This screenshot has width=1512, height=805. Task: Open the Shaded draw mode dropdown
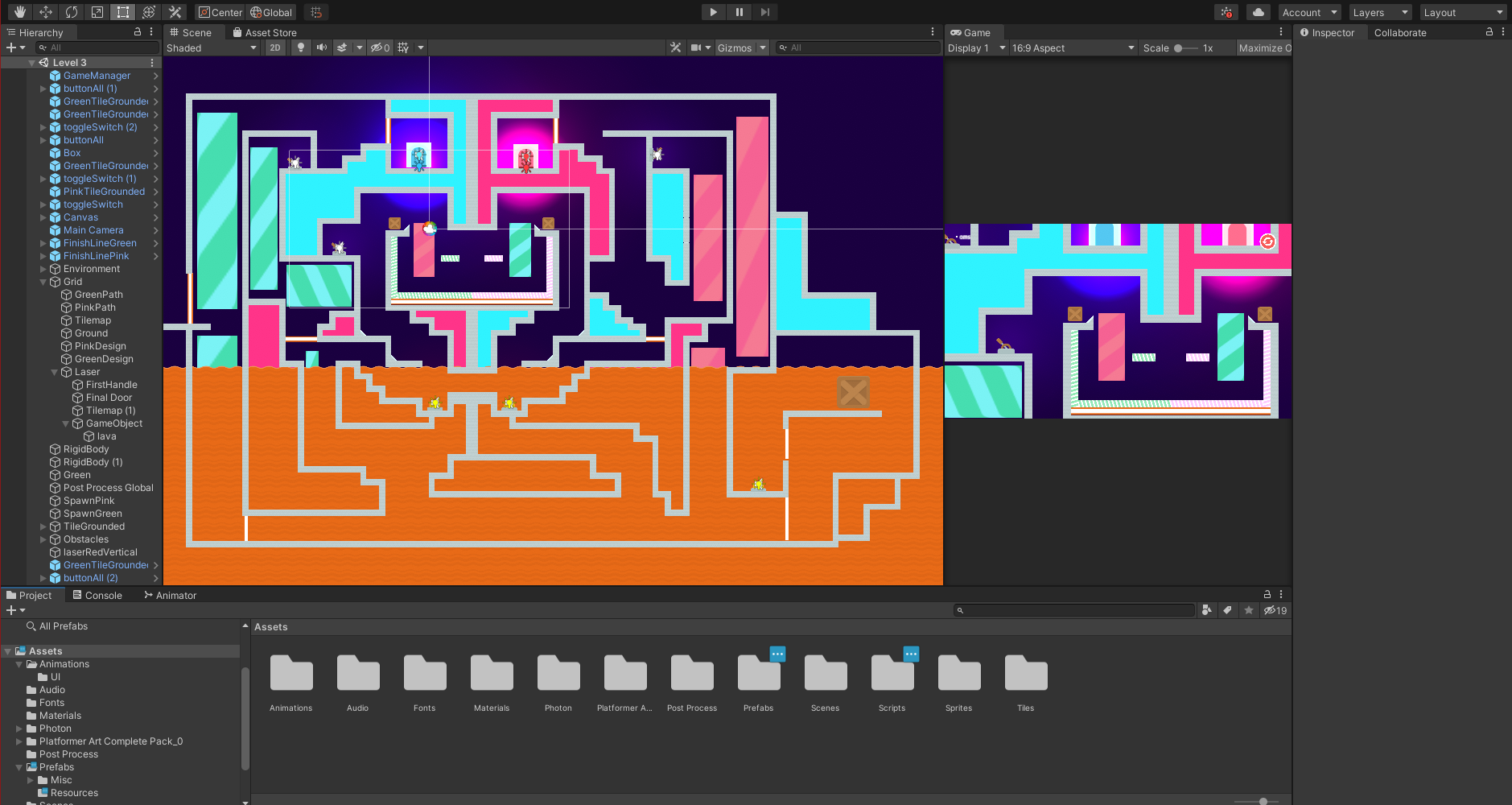(212, 47)
